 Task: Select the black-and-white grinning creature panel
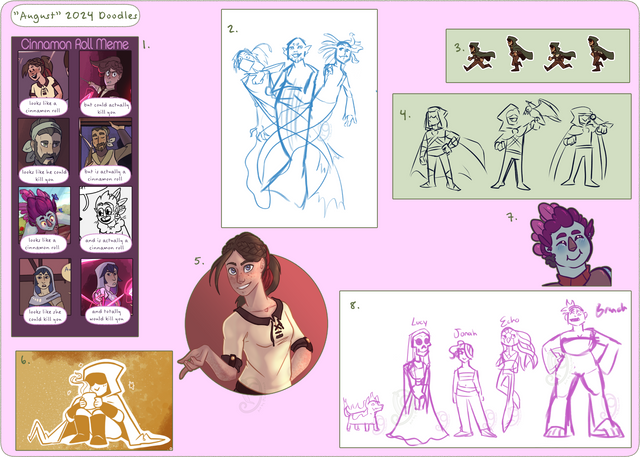click(106, 213)
